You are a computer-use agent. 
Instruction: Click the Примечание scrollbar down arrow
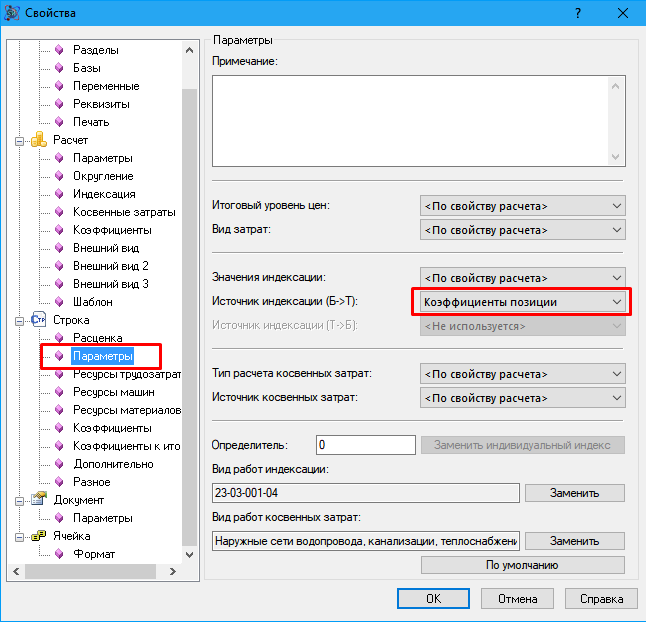click(616, 157)
